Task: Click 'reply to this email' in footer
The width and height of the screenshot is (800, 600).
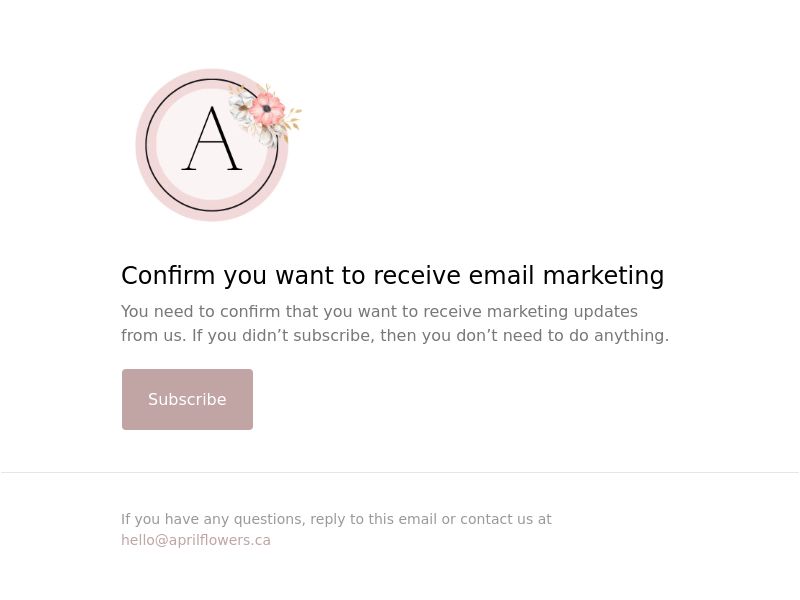Action: pyautogui.click(x=373, y=519)
